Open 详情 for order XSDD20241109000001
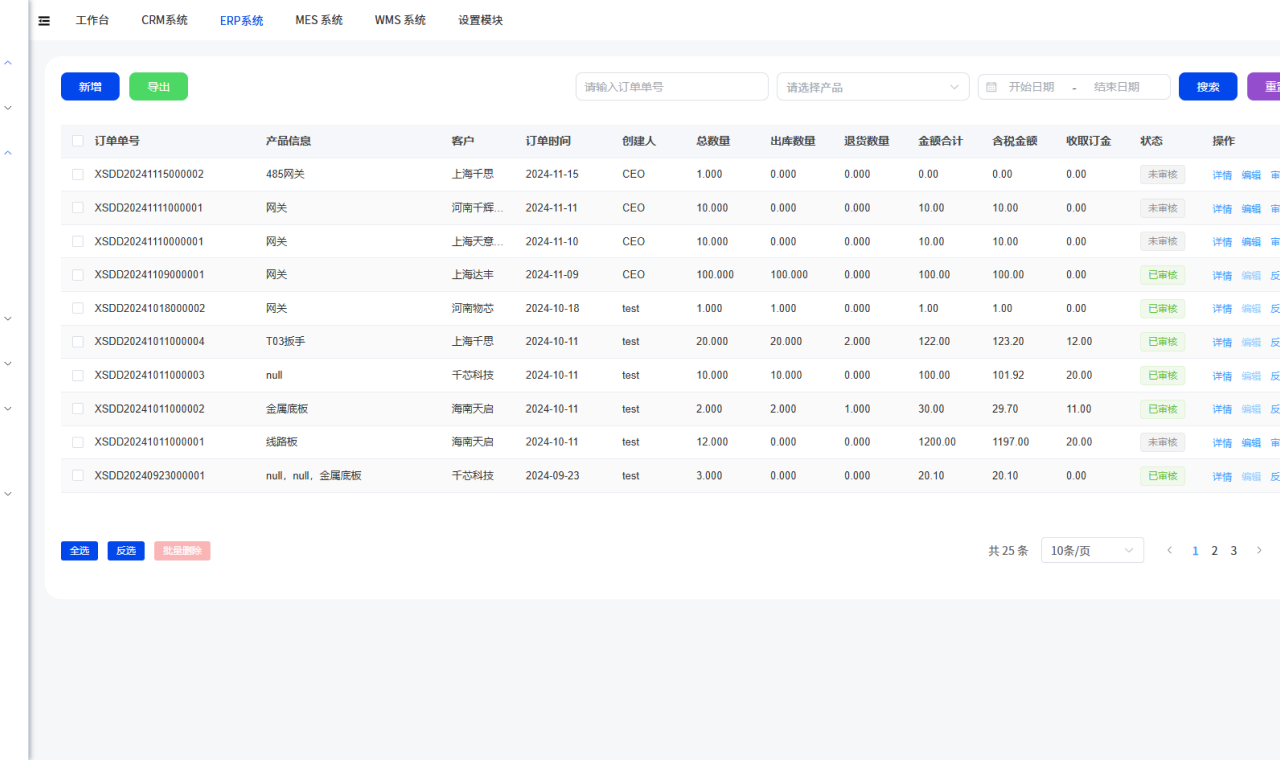This screenshot has width=1280, height=760. pos(1222,276)
